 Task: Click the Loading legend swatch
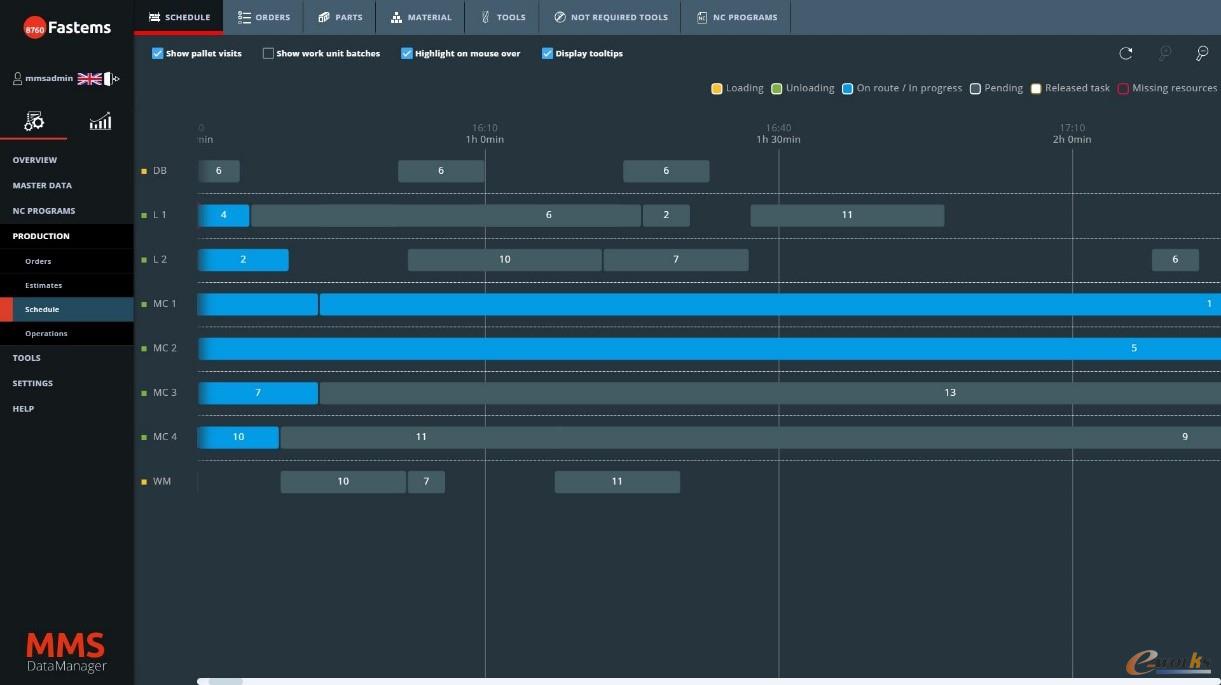tap(716, 88)
